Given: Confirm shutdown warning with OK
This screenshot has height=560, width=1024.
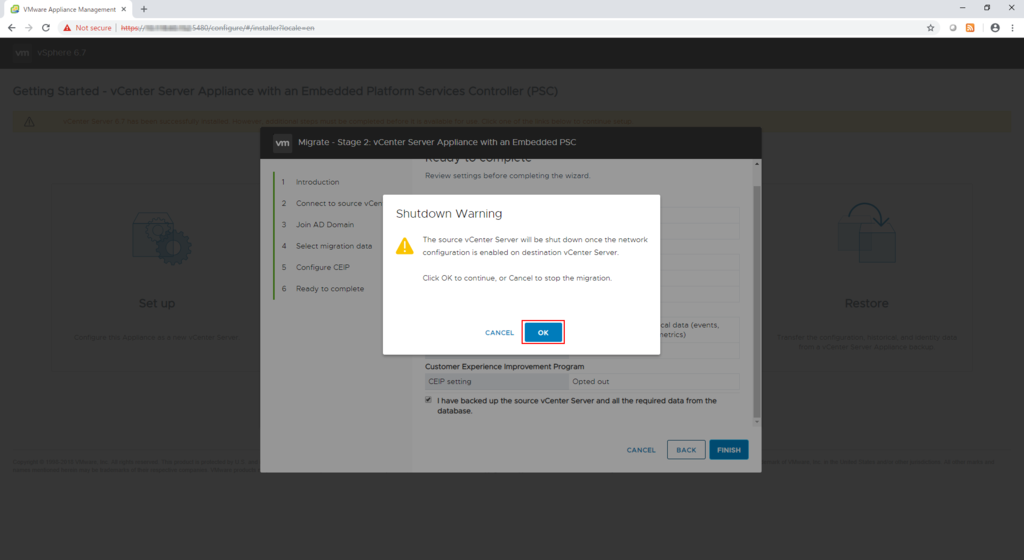Looking at the screenshot, I should (543, 332).
